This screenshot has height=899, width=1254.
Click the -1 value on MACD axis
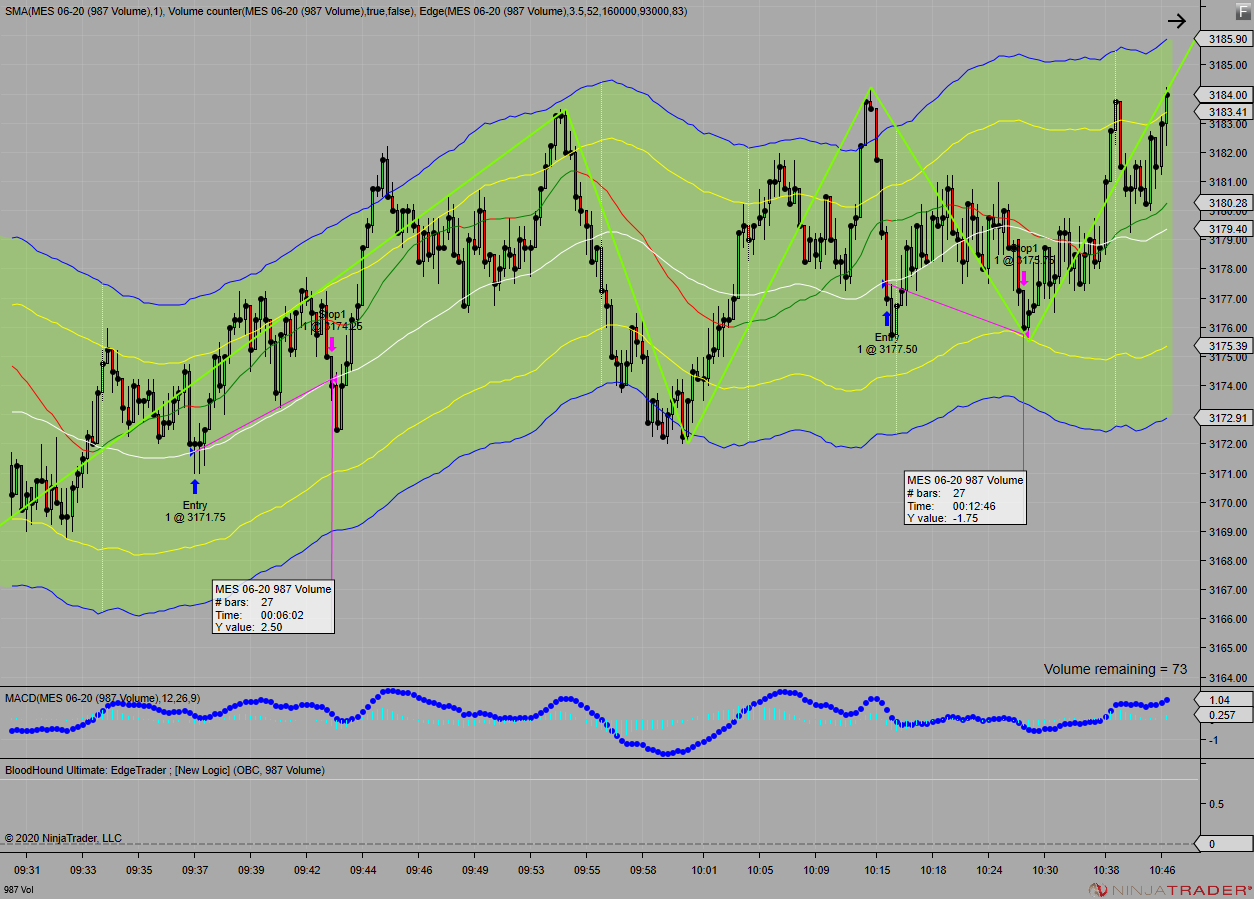[x=1213, y=740]
